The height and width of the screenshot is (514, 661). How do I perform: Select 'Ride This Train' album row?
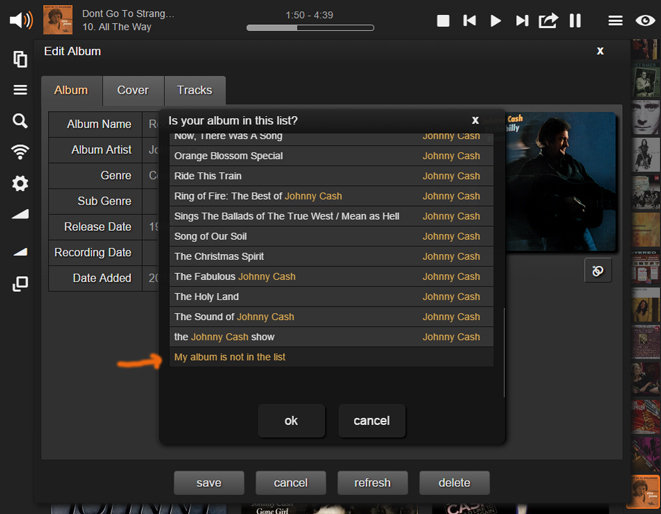click(331, 176)
